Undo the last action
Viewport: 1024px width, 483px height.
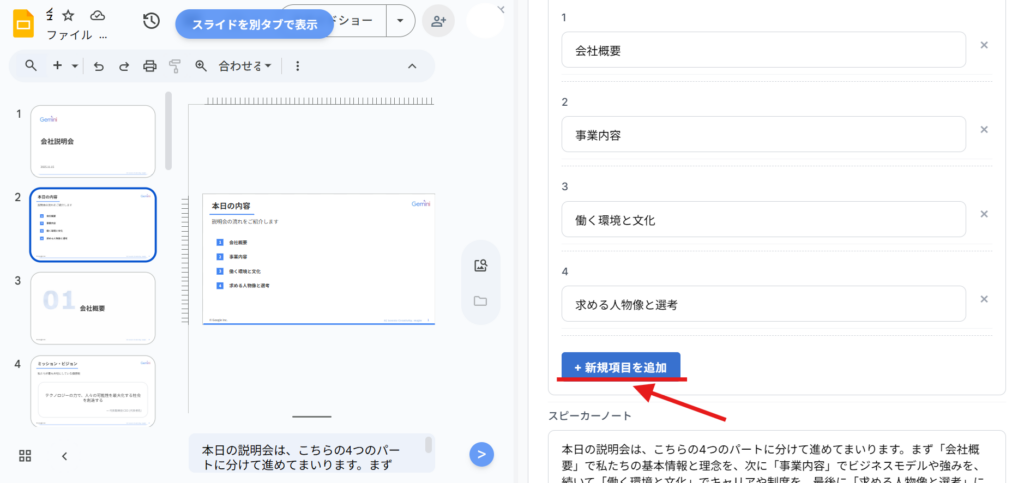(98, 66)
